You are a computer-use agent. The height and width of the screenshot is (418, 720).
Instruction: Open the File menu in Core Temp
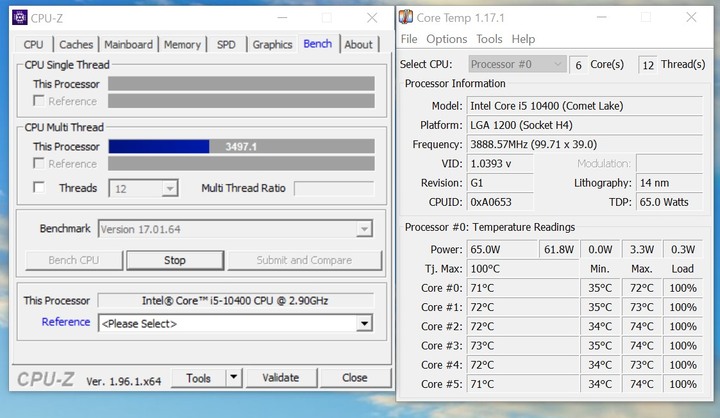pos(409,39)
